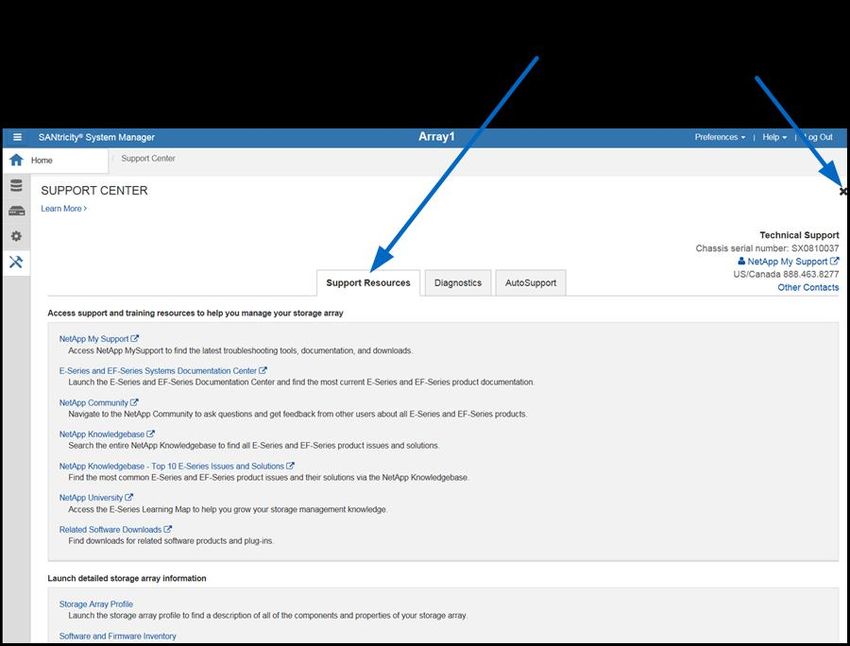Open NetApp My Support link under Technical Support
This screenshot has width=850, height=646.
pyautogui.click(x=787, y=261)
